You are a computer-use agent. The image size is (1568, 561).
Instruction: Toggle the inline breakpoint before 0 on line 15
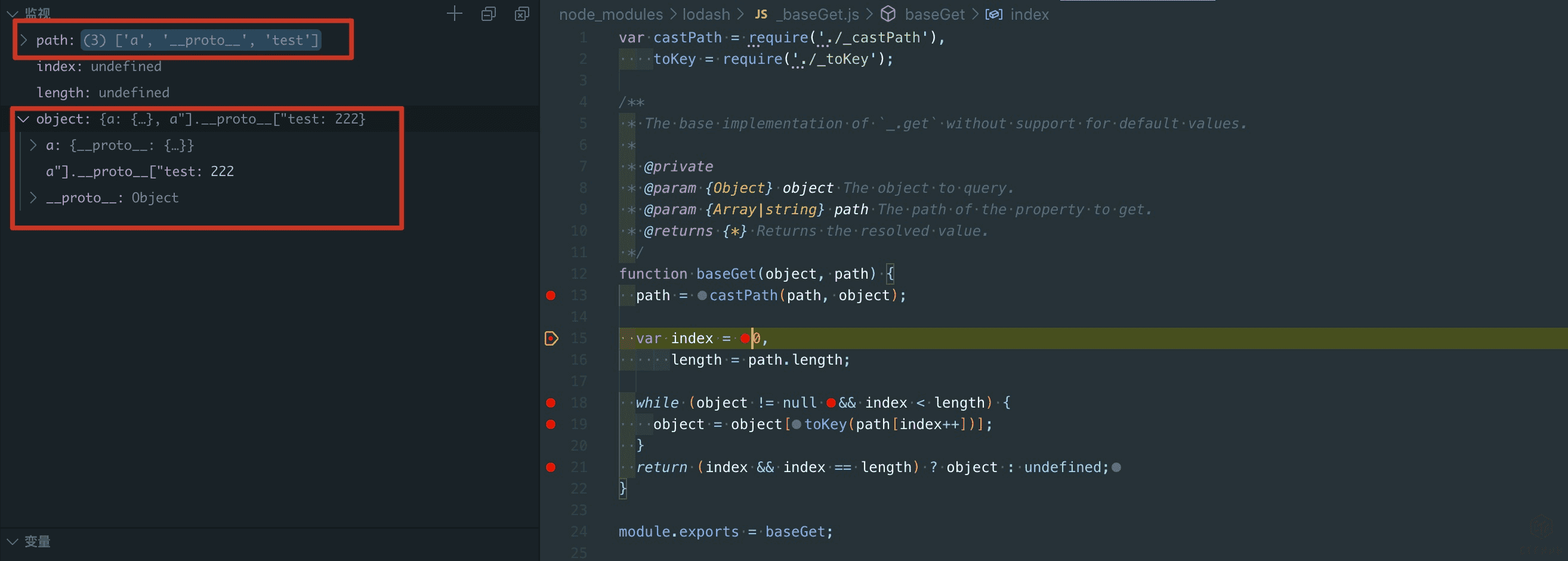pyautogui.click(x=745, y=338)
